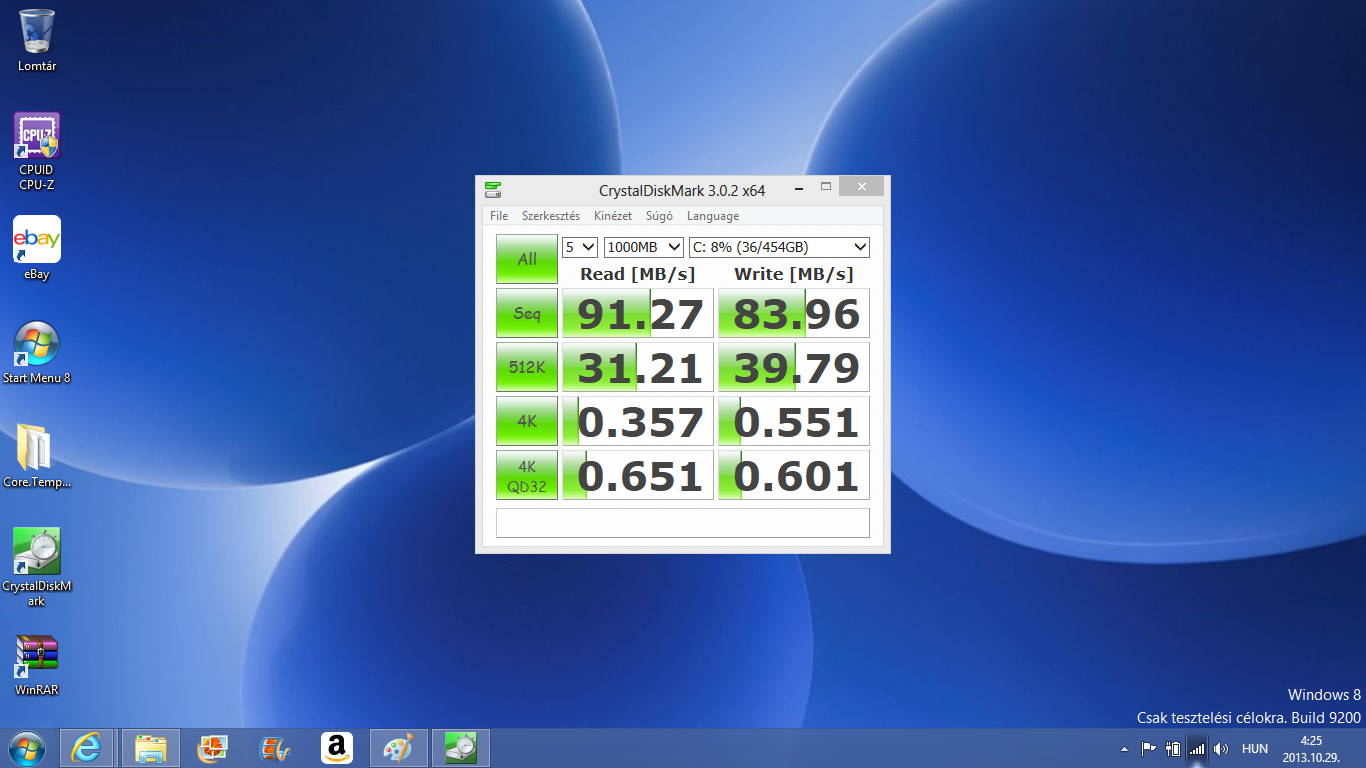Open Amazon from the taskbar

point(337,748)
